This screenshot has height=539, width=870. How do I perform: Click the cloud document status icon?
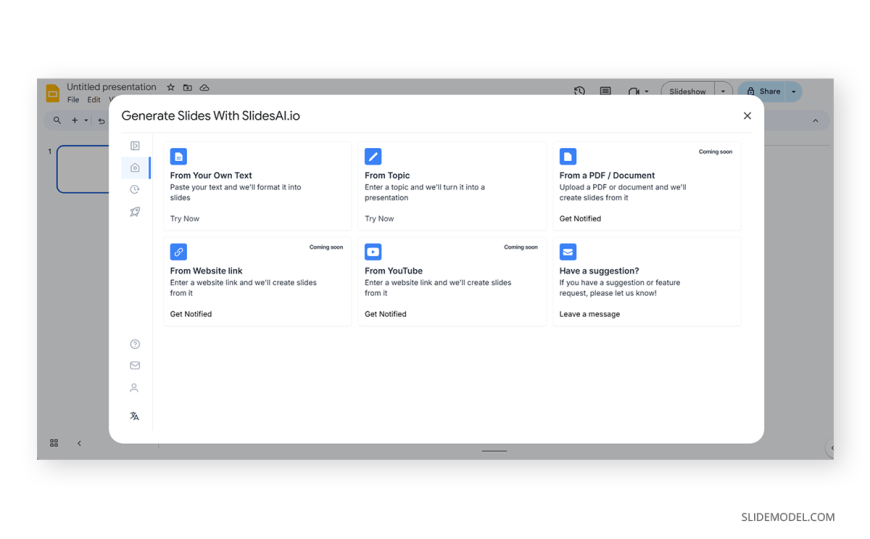(x=205, y=88)
